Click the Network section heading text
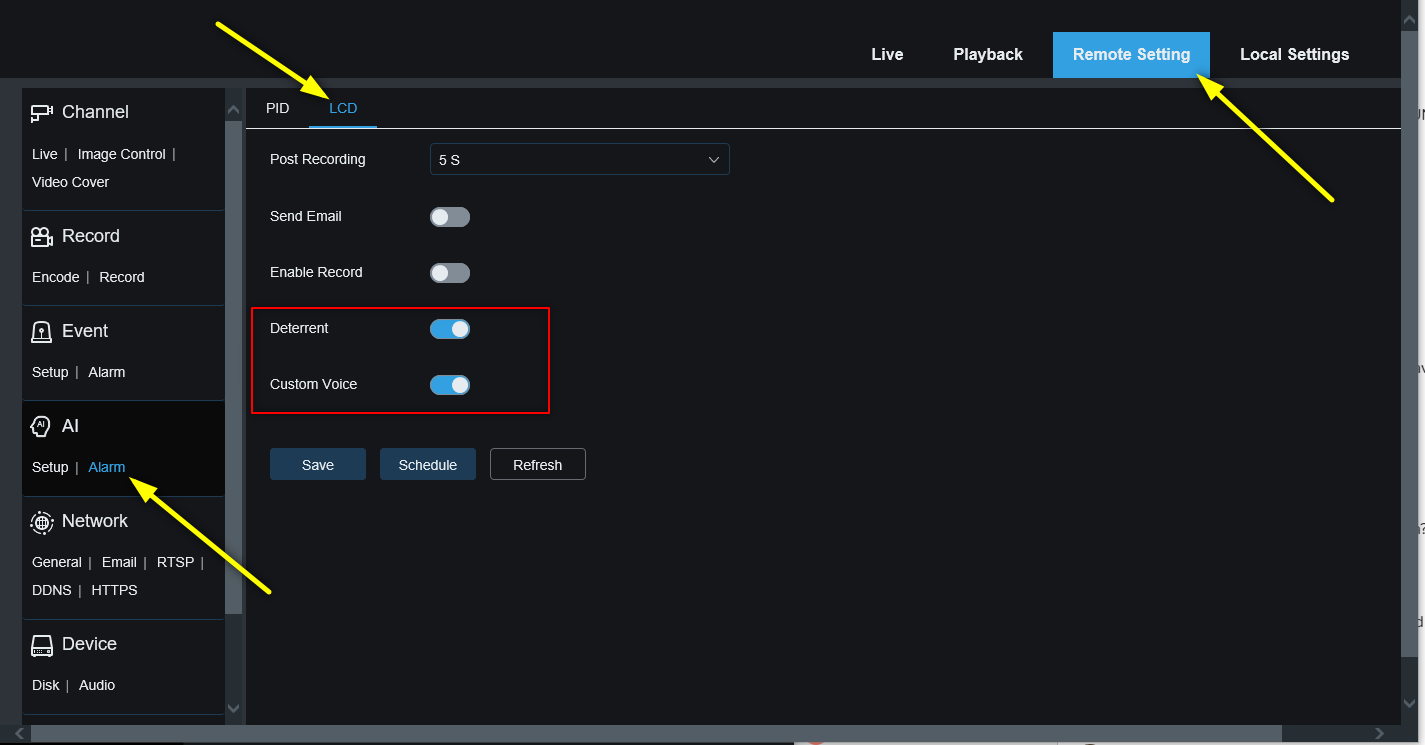The image size is (1425, 745). click(95, 521)
